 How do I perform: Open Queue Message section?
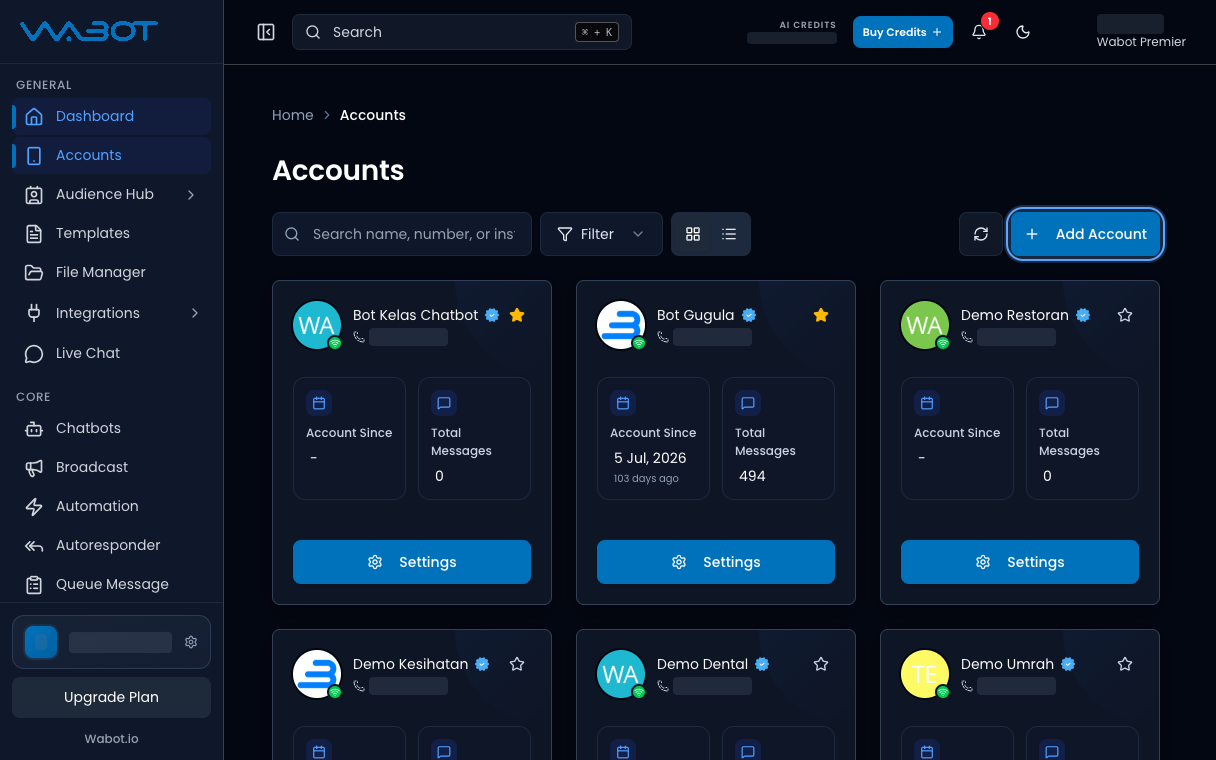coord(111,584)
